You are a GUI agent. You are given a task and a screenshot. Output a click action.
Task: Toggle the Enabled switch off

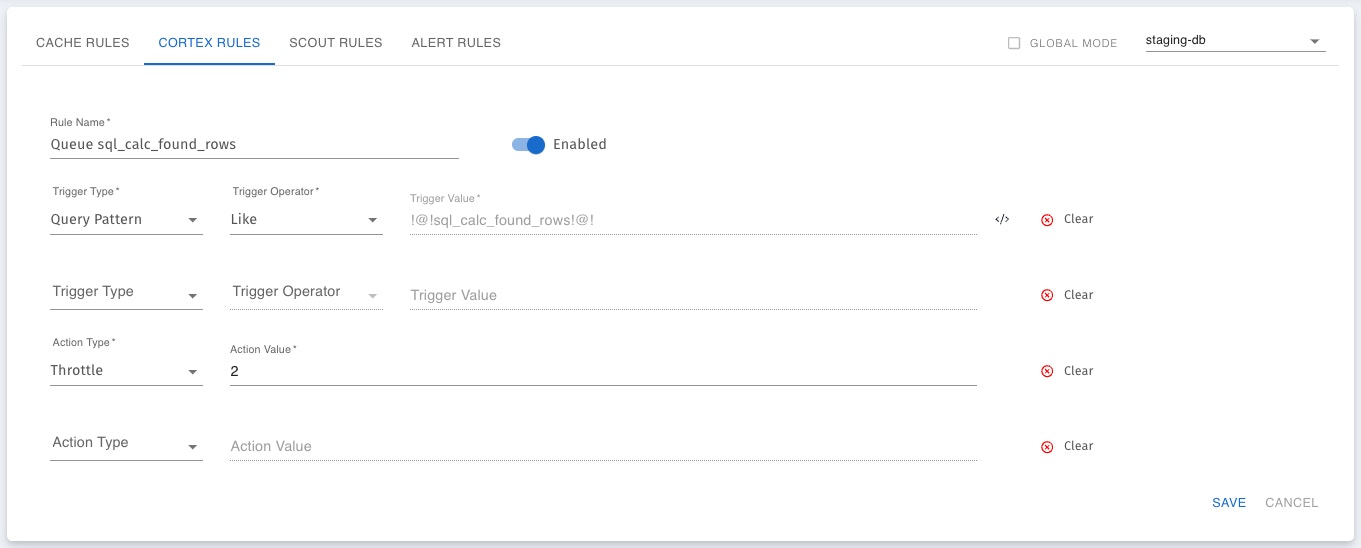coord(528,144)
